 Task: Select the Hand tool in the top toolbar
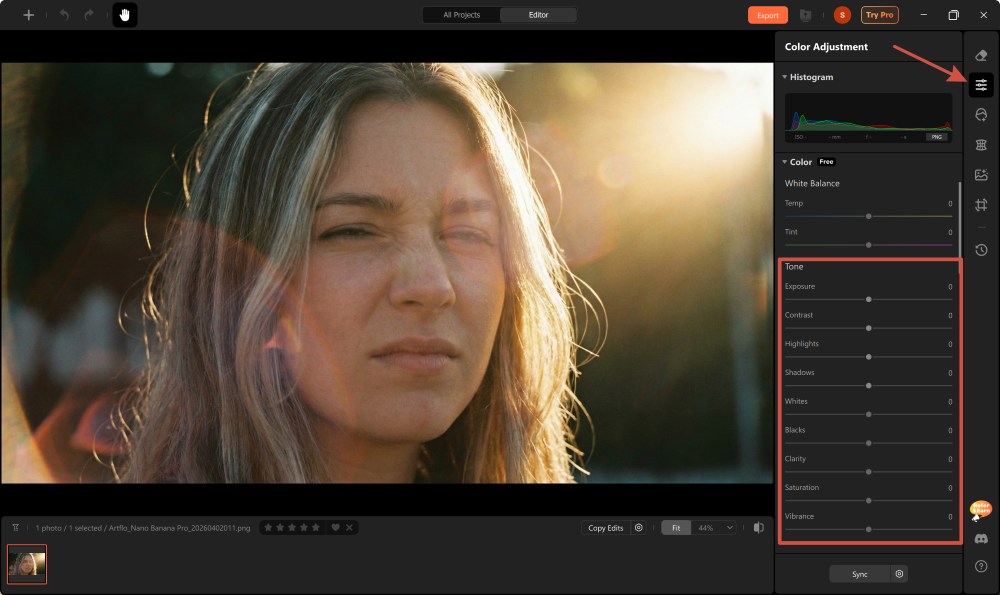pyautogui.click(x=124, y=15)
